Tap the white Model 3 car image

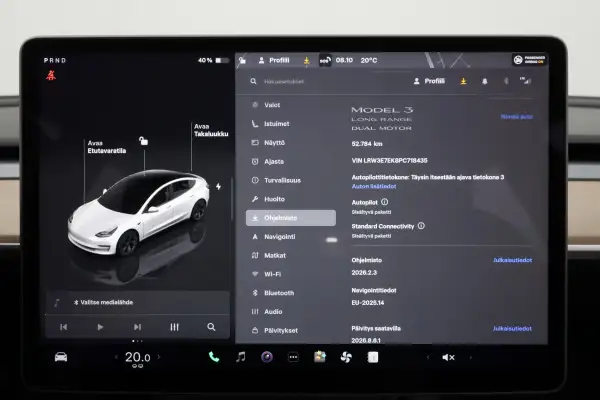tap(139, 212)
